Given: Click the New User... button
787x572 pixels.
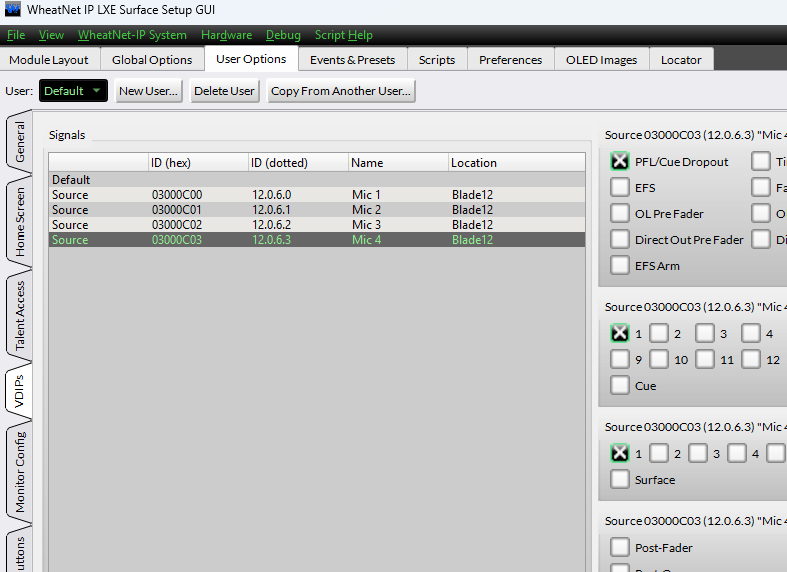Looking at the screenshot, I should tap(149, 91).
